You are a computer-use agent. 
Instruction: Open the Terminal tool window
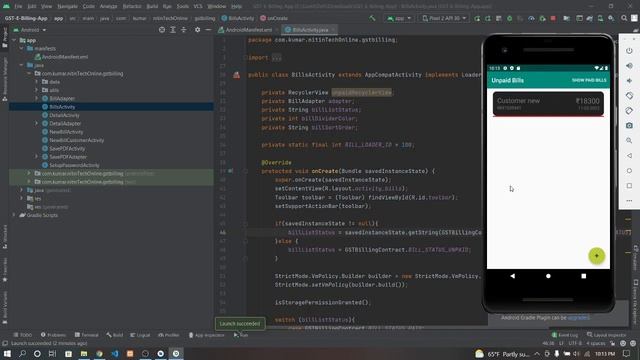pos(87,335)
